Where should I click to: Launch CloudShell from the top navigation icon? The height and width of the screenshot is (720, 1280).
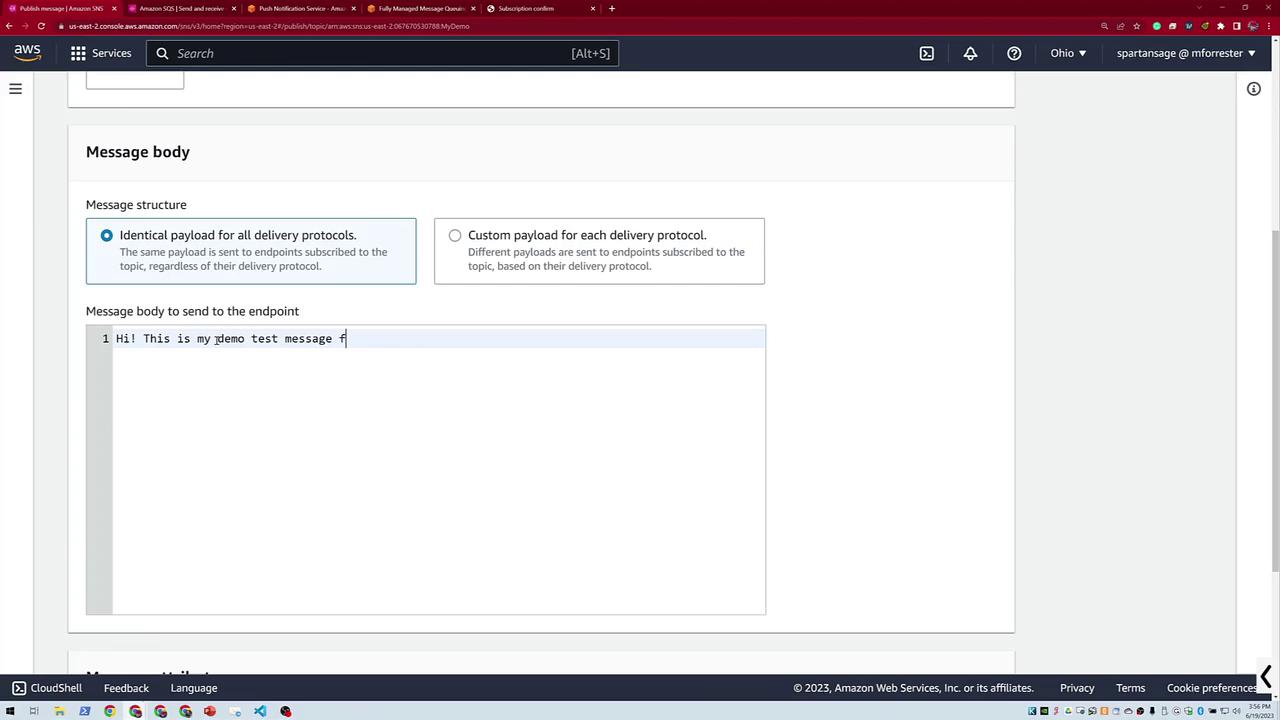[x=927, y=53]
